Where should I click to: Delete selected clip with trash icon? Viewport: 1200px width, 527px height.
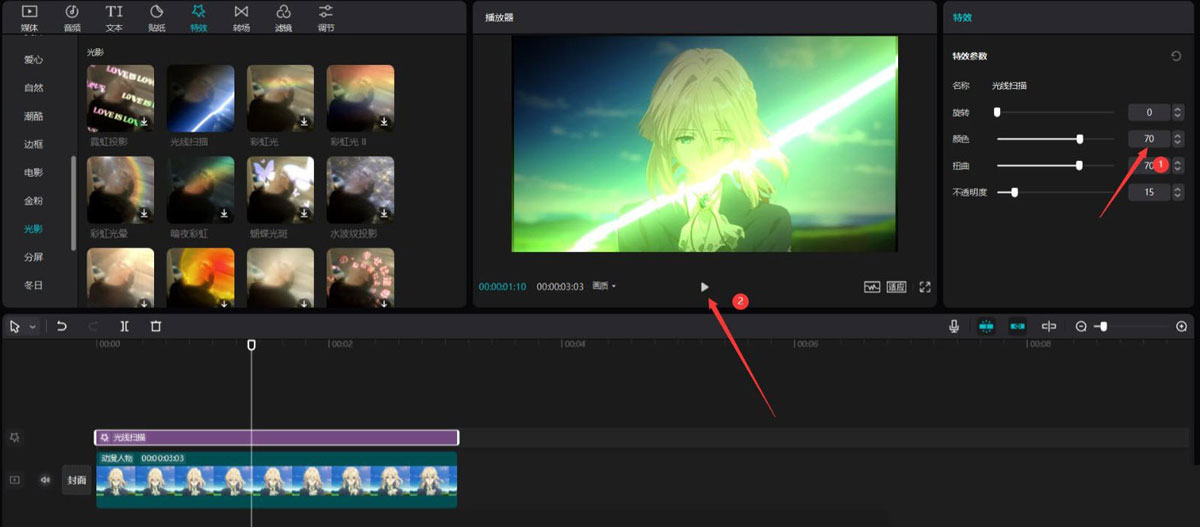click(156, 326)
